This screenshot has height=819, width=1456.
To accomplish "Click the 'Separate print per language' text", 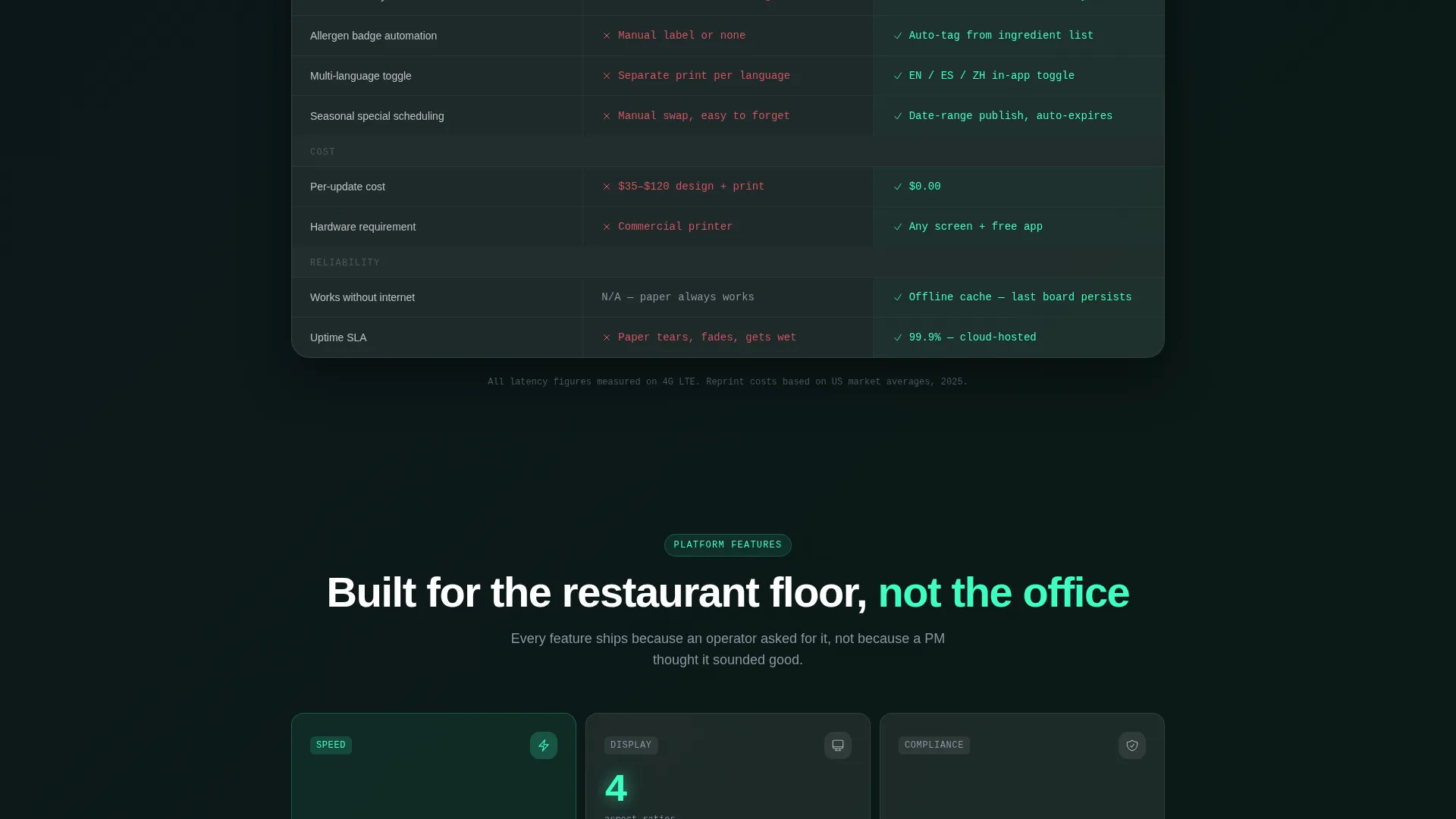I will click(x=704, y=76).
